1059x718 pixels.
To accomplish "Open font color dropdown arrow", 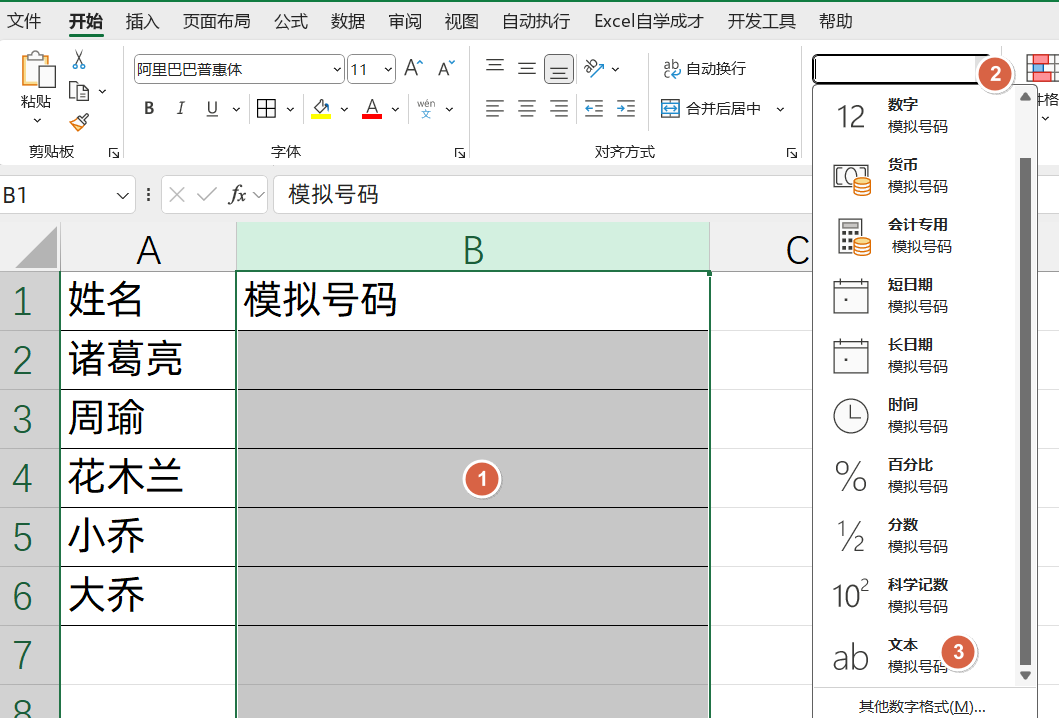I will click(396, 109).
